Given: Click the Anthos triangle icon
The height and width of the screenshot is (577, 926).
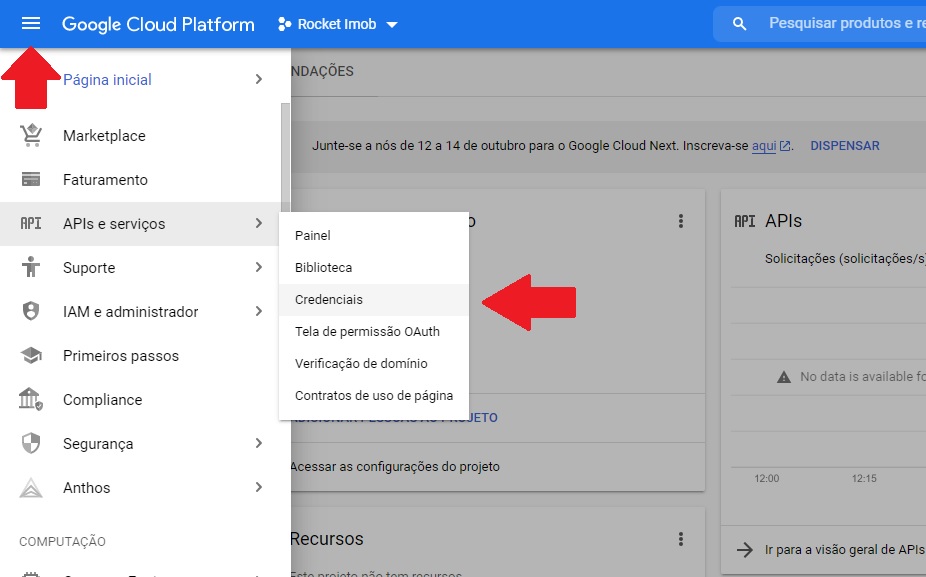Looking at the screenshot, I should (31, 488).
